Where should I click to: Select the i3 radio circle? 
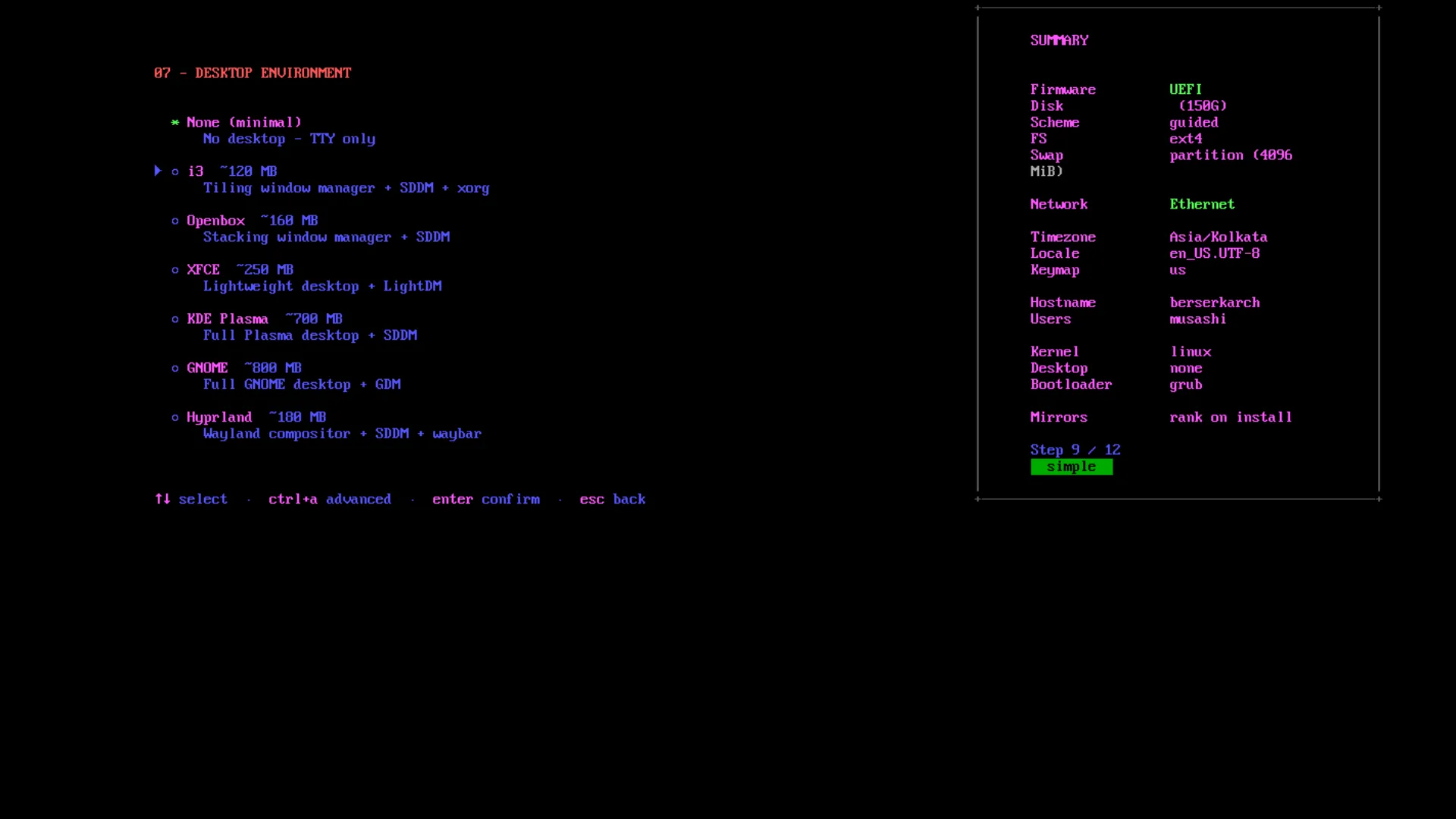click(175, 172)
